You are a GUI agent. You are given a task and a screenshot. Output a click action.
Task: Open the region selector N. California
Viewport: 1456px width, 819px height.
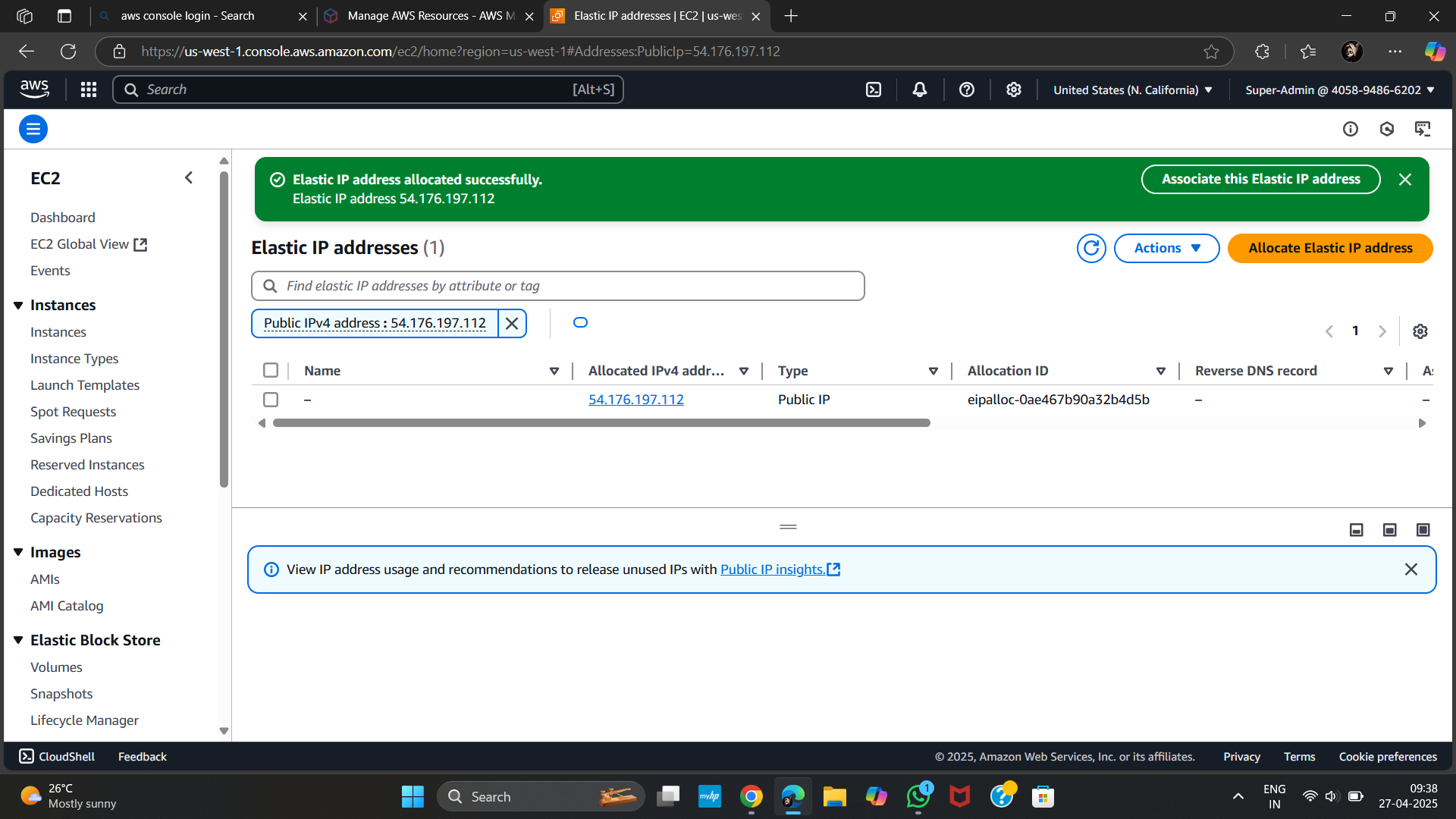click(x=1133, y=89)
